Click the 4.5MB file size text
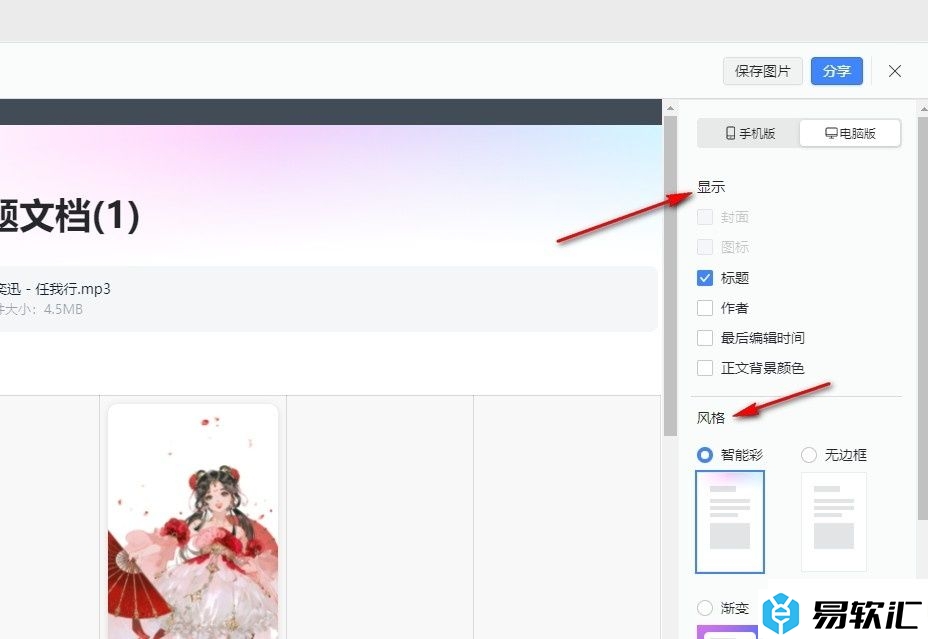 [x=63, y=309]
